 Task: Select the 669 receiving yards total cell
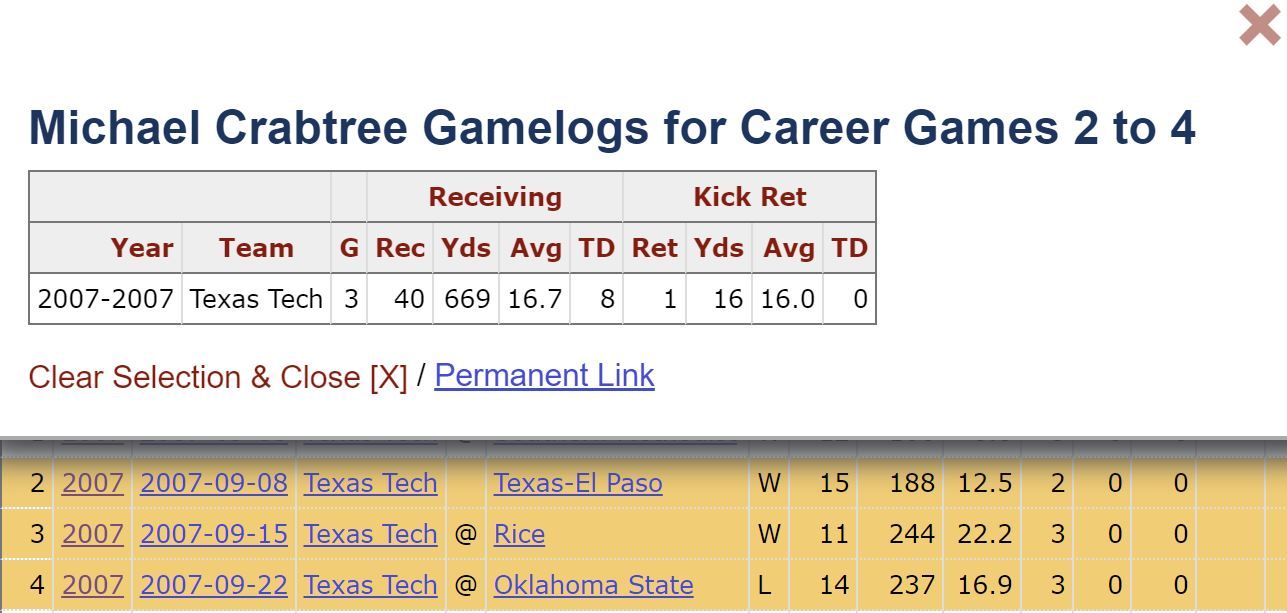click(467, 299)
